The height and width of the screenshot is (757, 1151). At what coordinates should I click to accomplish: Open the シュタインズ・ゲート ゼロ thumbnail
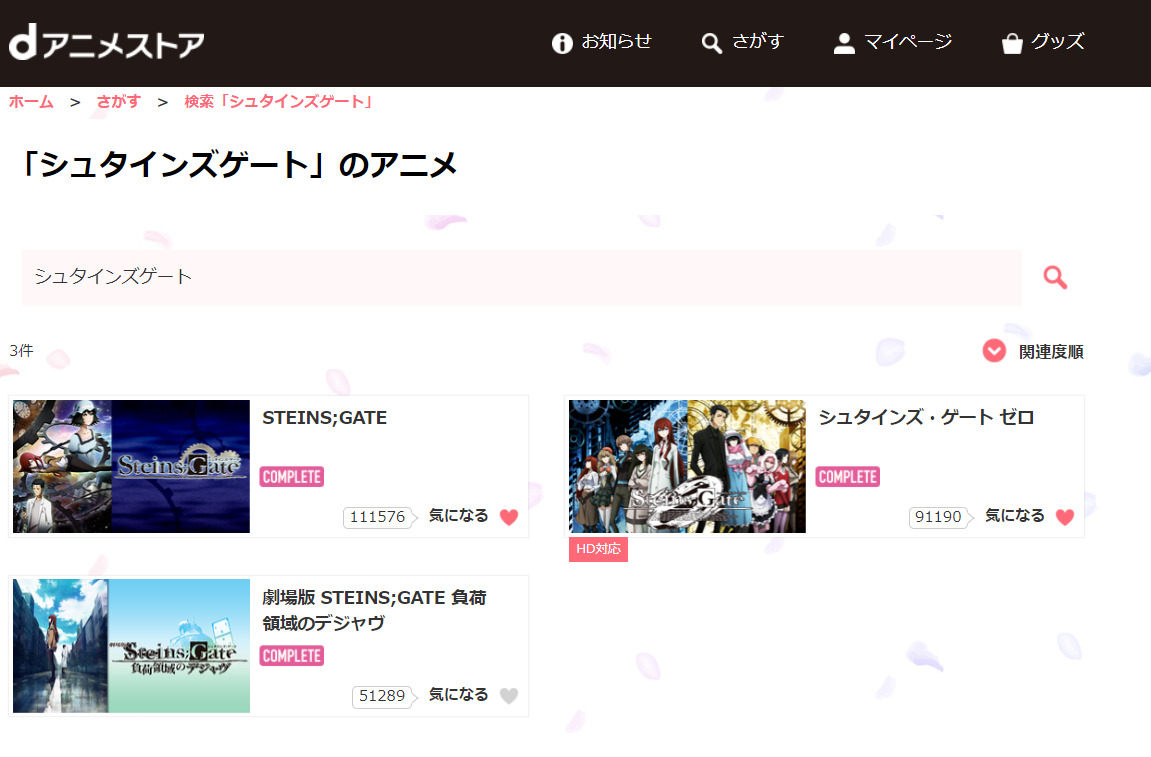pos(687,466)
